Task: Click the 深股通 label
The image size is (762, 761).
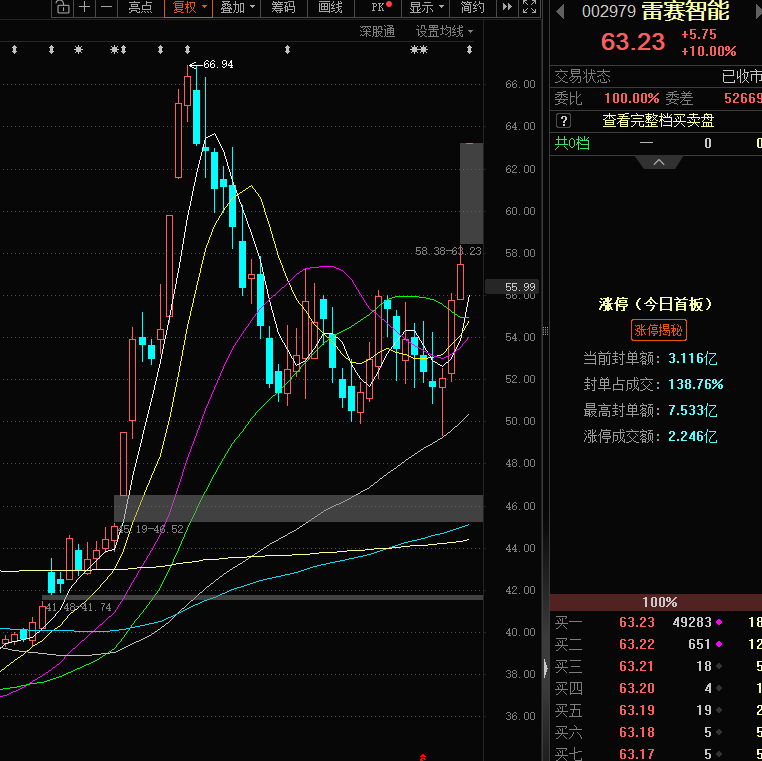Action: (x=377, y=32)
